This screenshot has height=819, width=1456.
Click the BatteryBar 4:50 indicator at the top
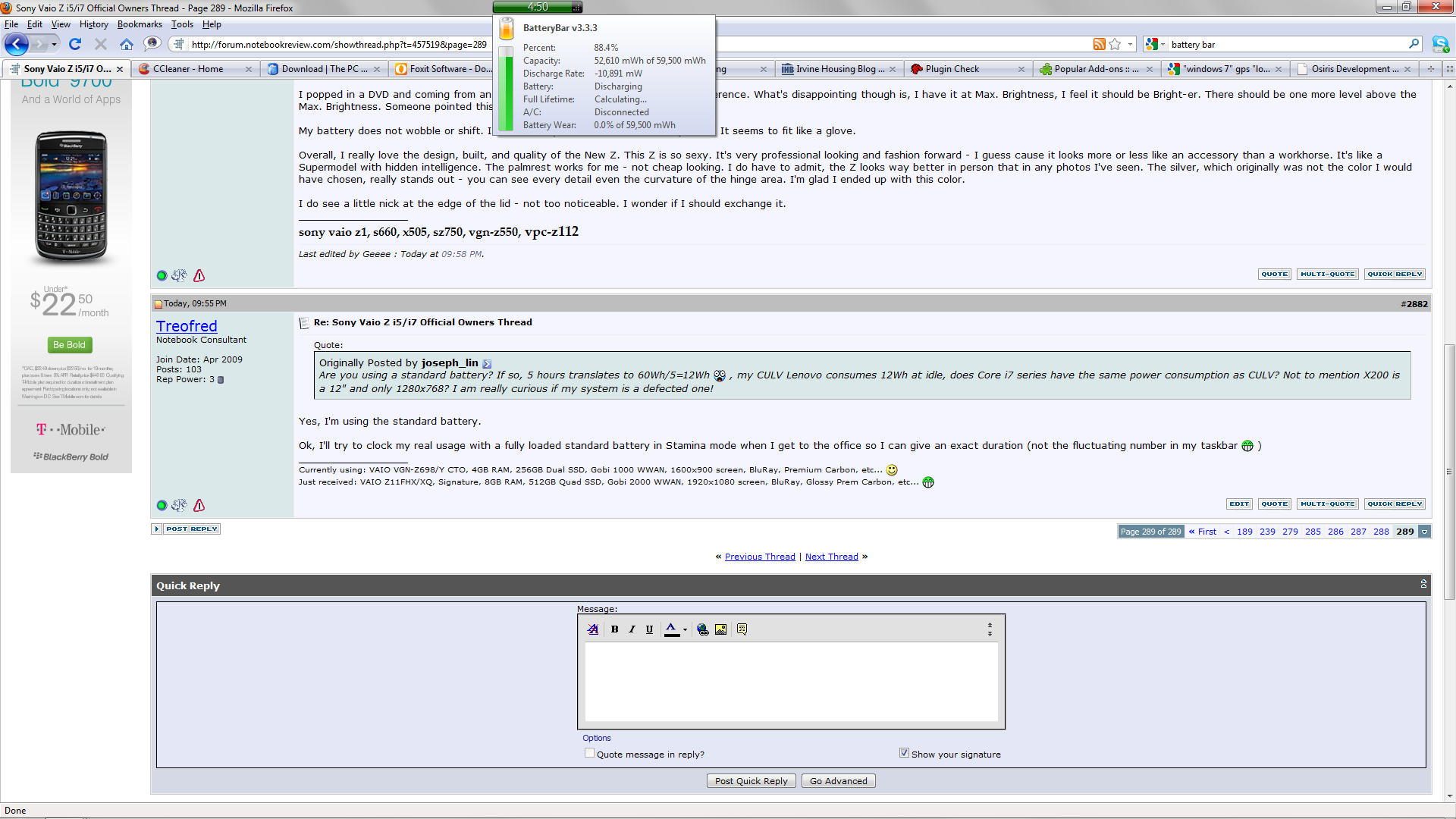coord(538,7)
